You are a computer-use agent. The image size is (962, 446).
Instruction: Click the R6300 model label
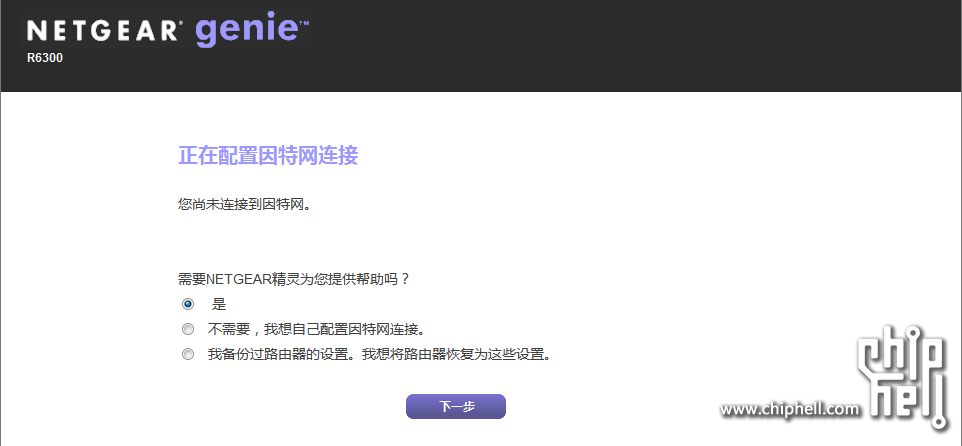click(x=45, y=58)
